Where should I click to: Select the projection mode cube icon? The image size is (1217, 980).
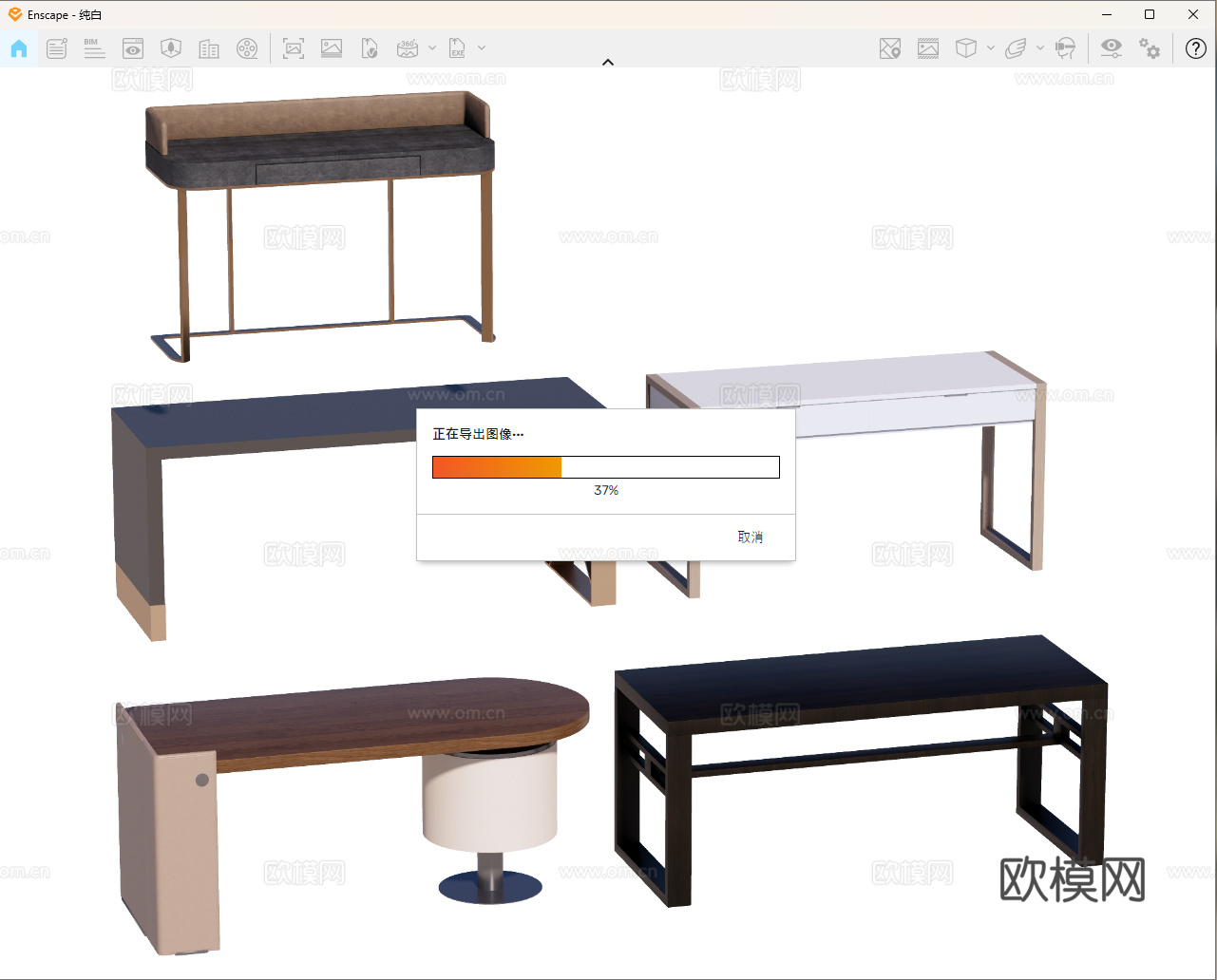(x=966, y=48)
